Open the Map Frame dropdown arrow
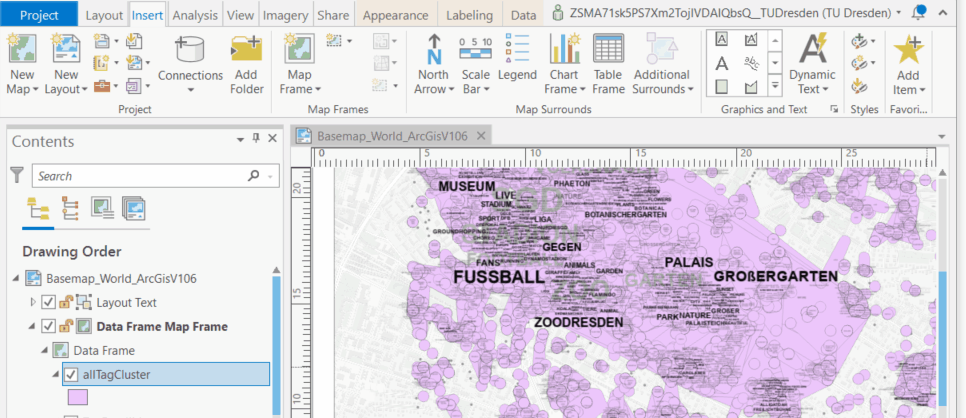The height and width of the screenshot is (418, 966). 319,89
